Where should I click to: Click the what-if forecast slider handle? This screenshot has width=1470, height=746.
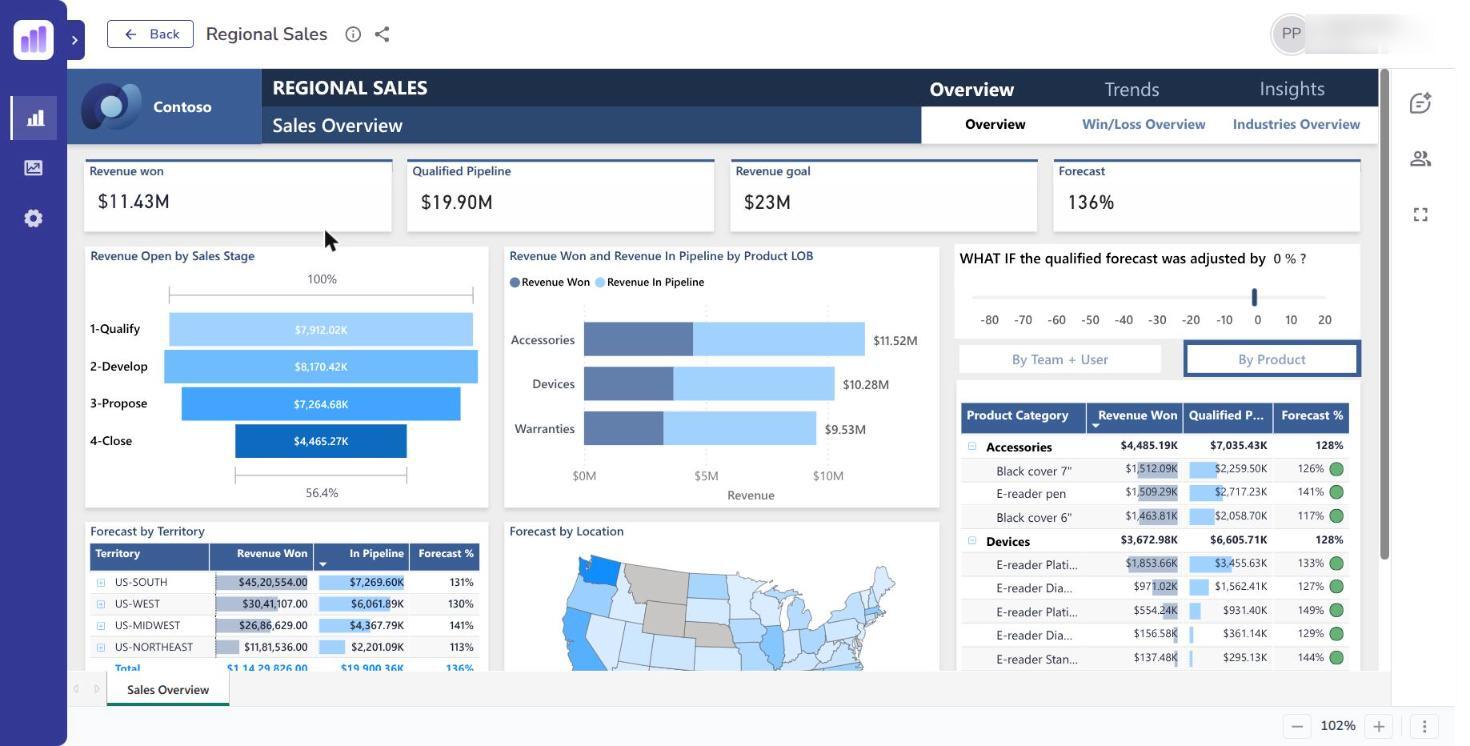click(1254, 297)
